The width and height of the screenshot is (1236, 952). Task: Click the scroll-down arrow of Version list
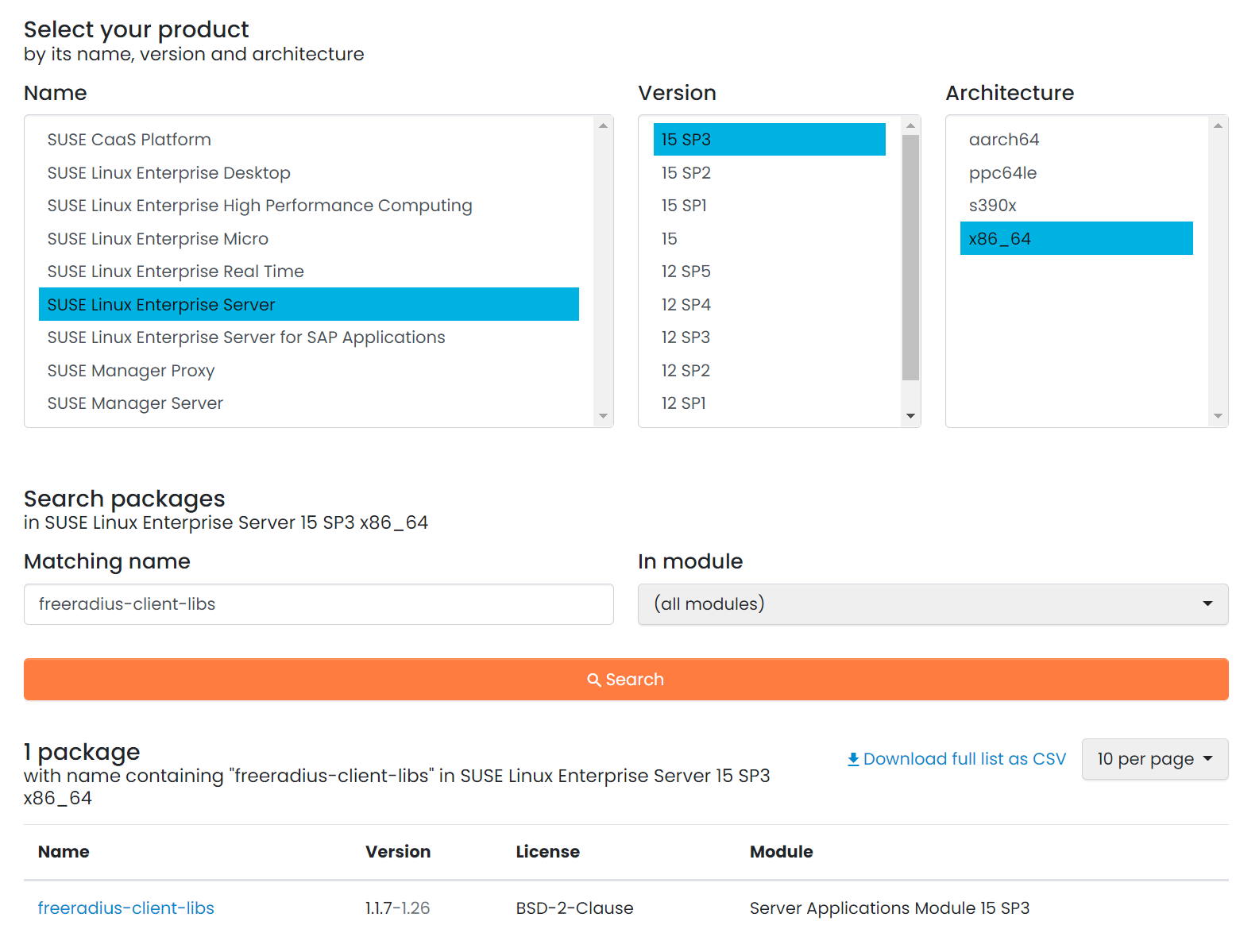(x=910, y=416)
